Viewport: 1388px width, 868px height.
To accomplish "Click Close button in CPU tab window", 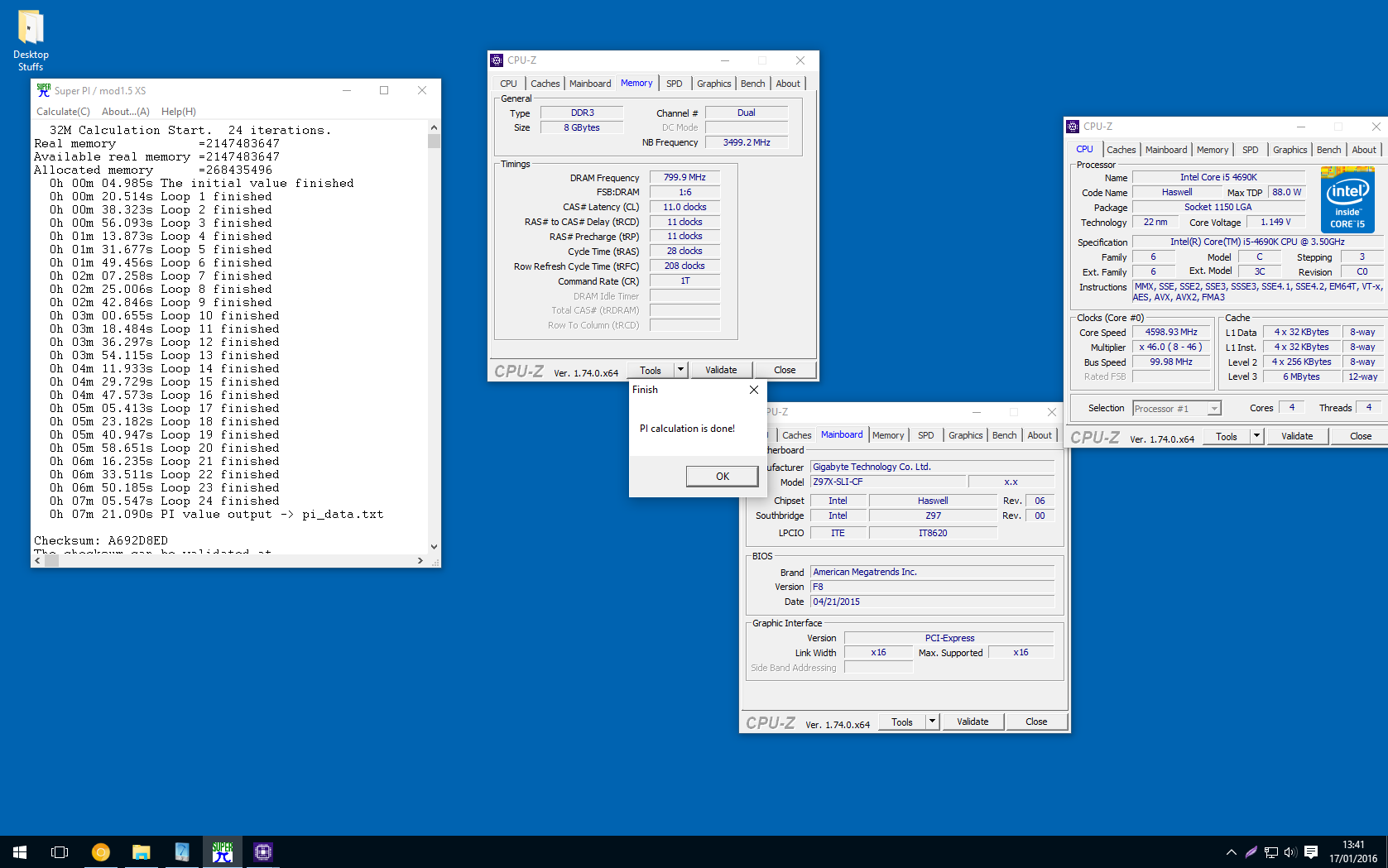I will (1361, 436).
